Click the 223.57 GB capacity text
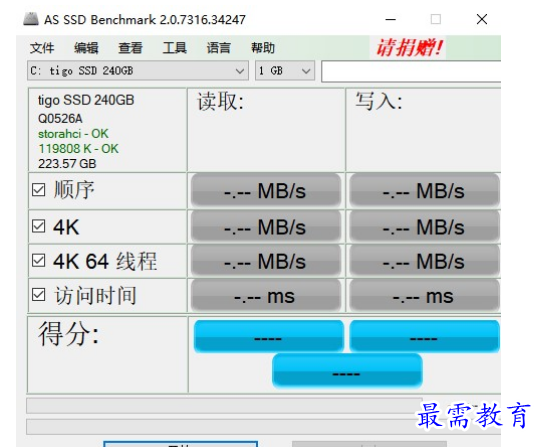539x447 pixels. [x=67, y=164]
